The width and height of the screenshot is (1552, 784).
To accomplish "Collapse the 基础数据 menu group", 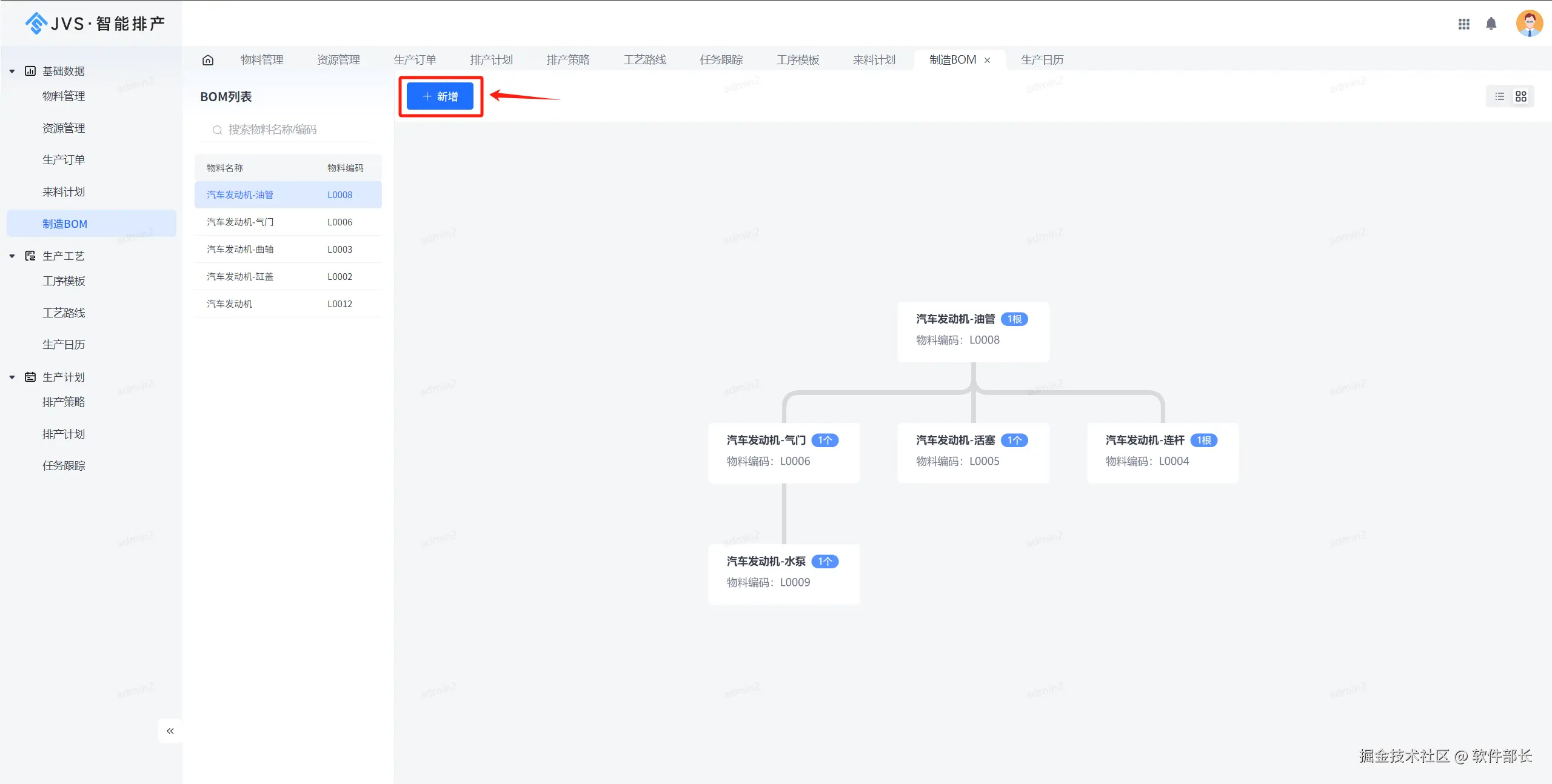I will coord(12,71).
